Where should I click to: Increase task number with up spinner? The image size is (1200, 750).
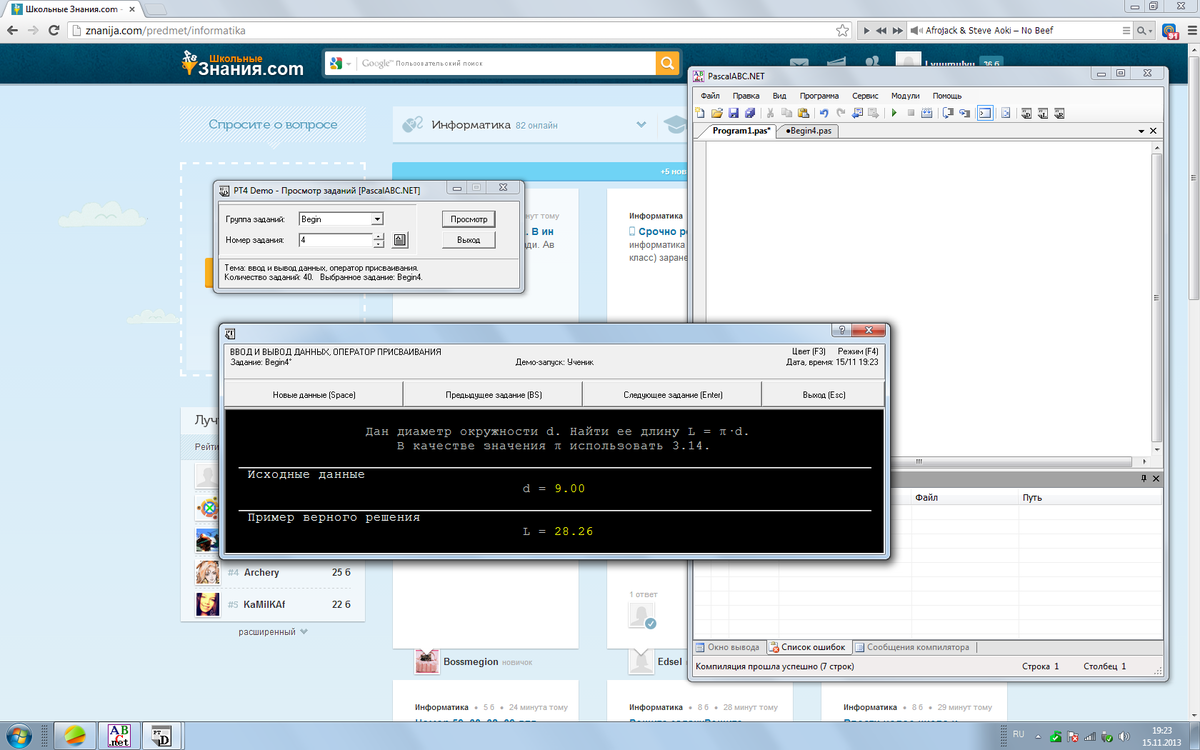point(379,236)
